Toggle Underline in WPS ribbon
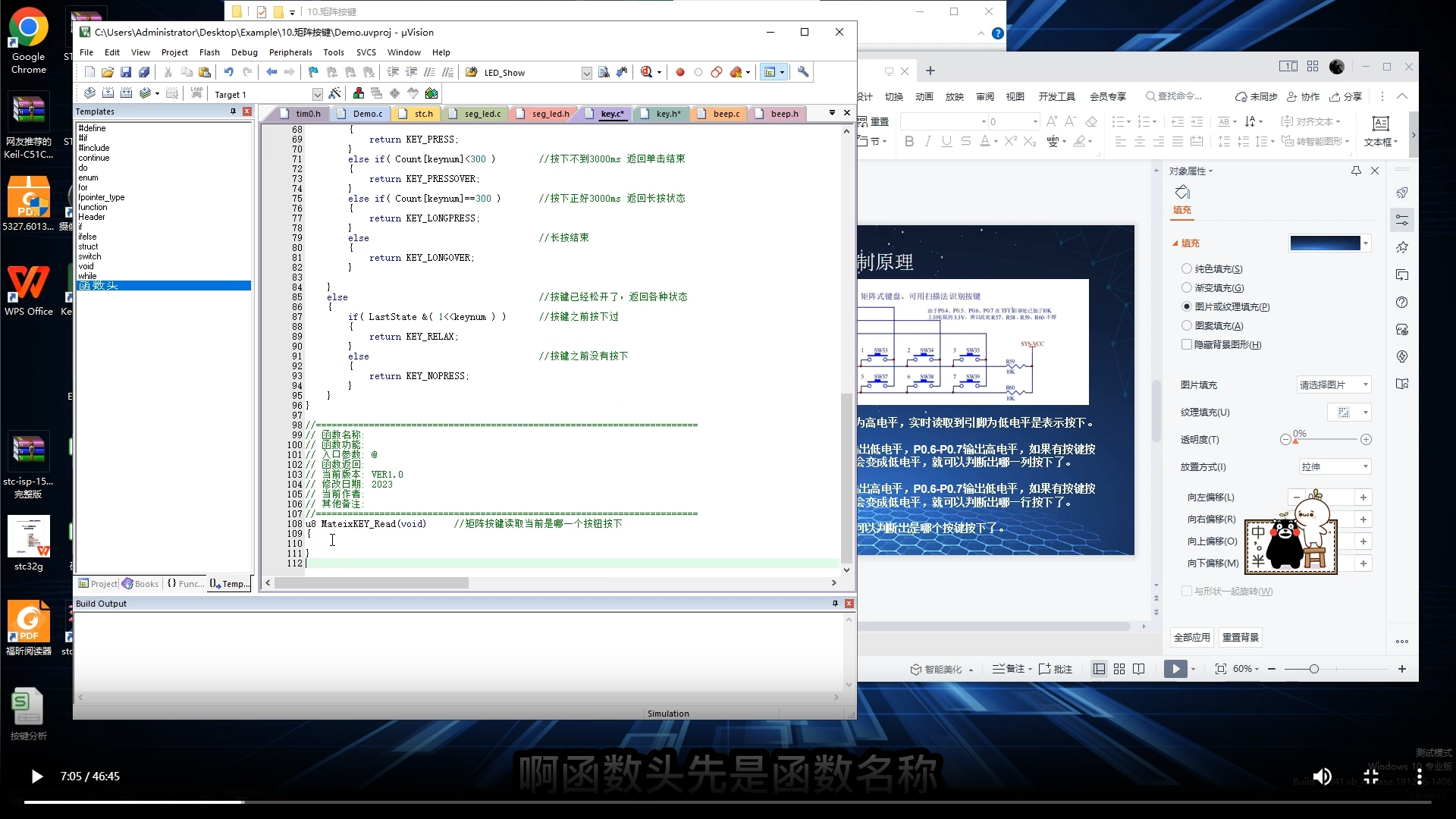 (x=946, y=141)
